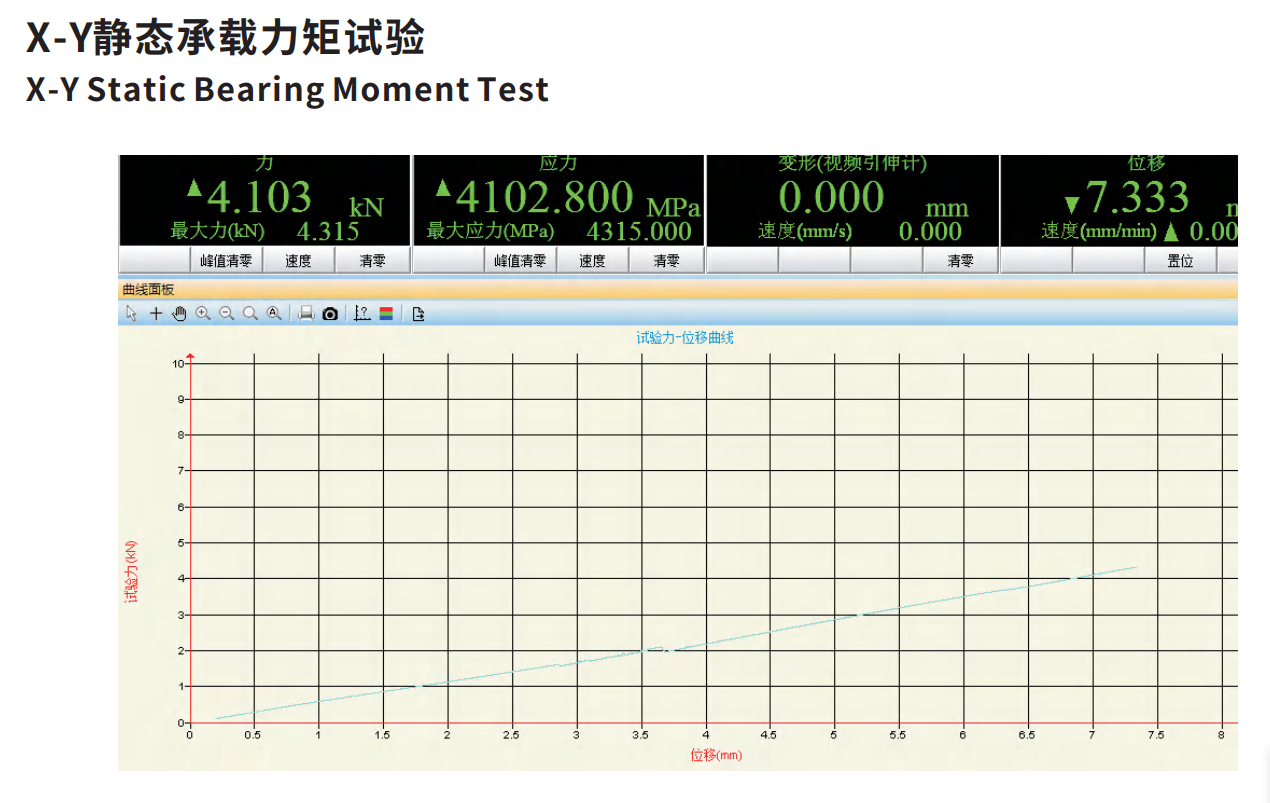Viewport: 1270px width, 803px height.
Task: Select the arrow pointer tool
Action: (x=132, y=313)
